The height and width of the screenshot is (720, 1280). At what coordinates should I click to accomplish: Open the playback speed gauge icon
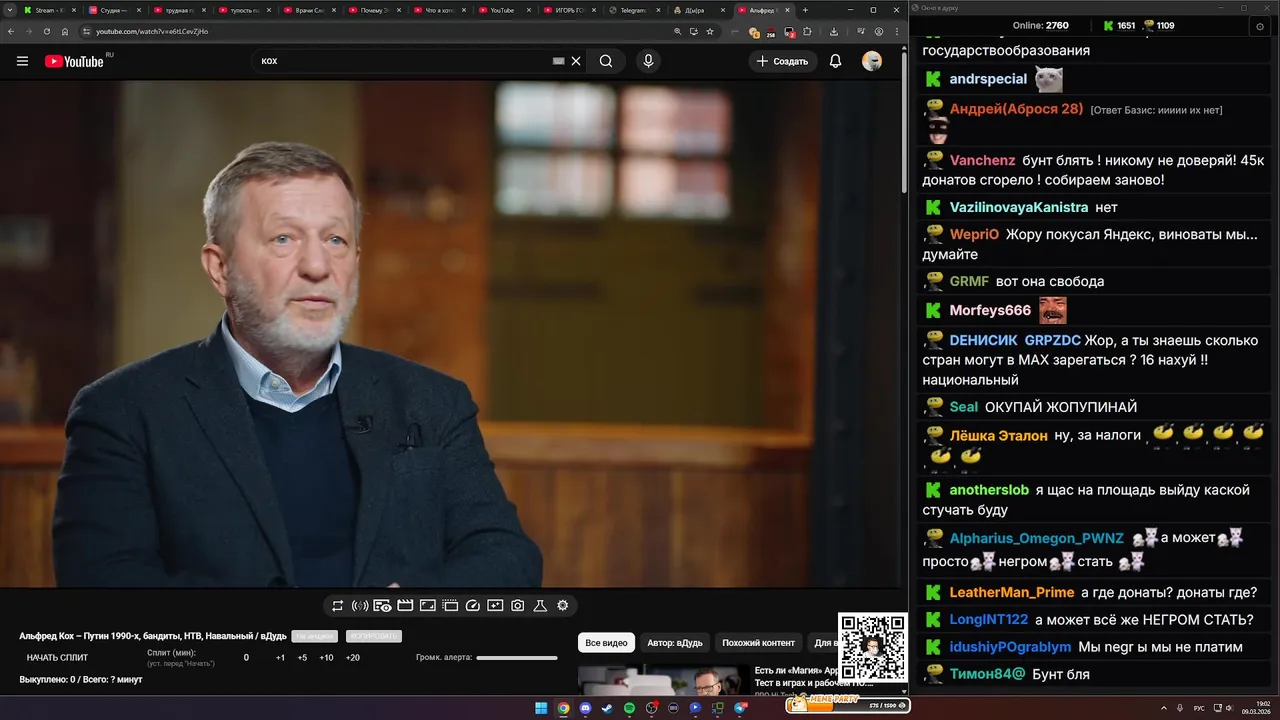point(473,605)
